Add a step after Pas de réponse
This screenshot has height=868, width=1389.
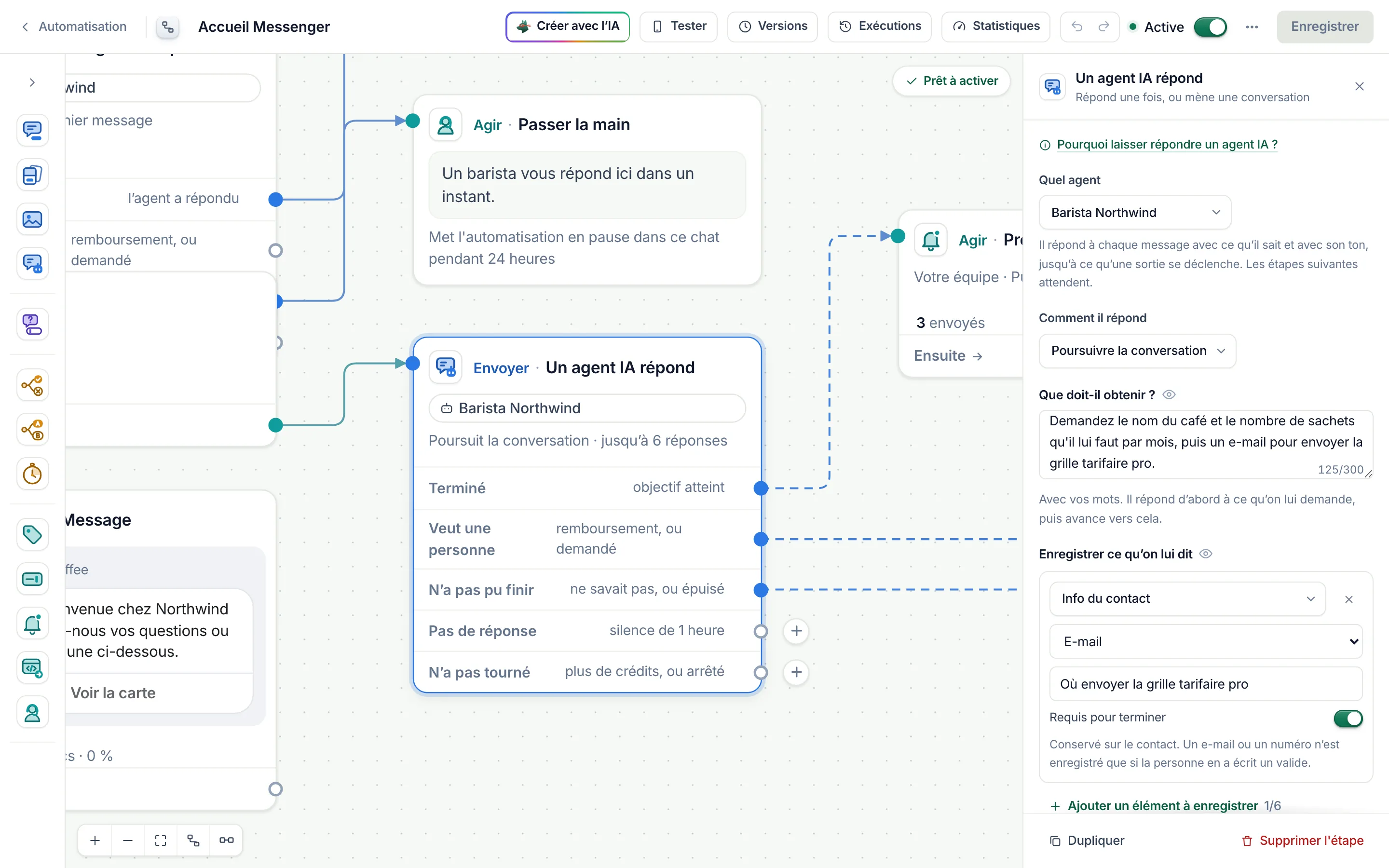[x=797, y=631]
